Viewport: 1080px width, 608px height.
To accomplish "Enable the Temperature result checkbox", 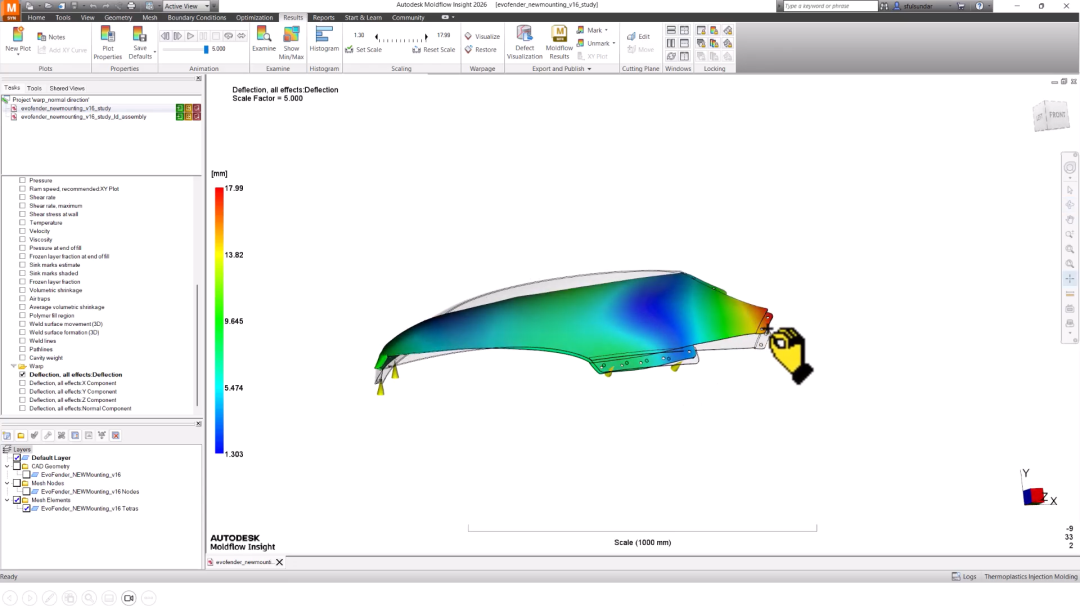I will point(23,222).
